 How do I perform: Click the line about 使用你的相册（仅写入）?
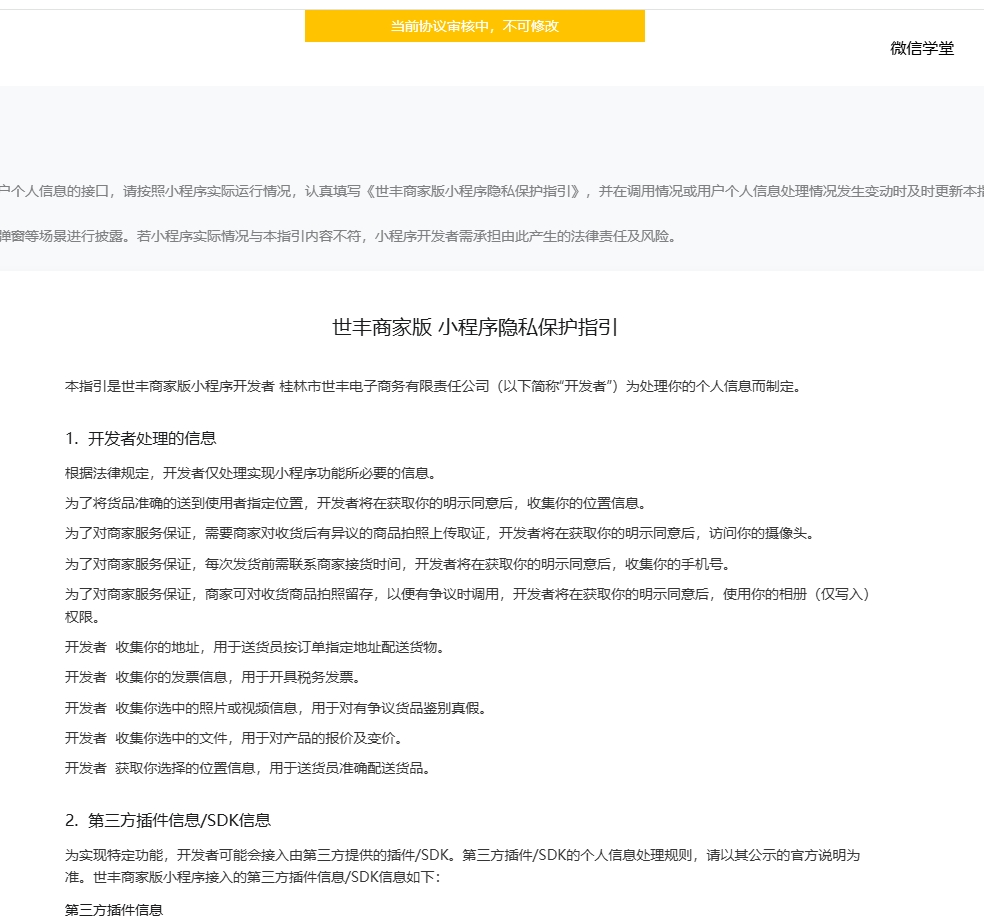(x=468, y=605)
